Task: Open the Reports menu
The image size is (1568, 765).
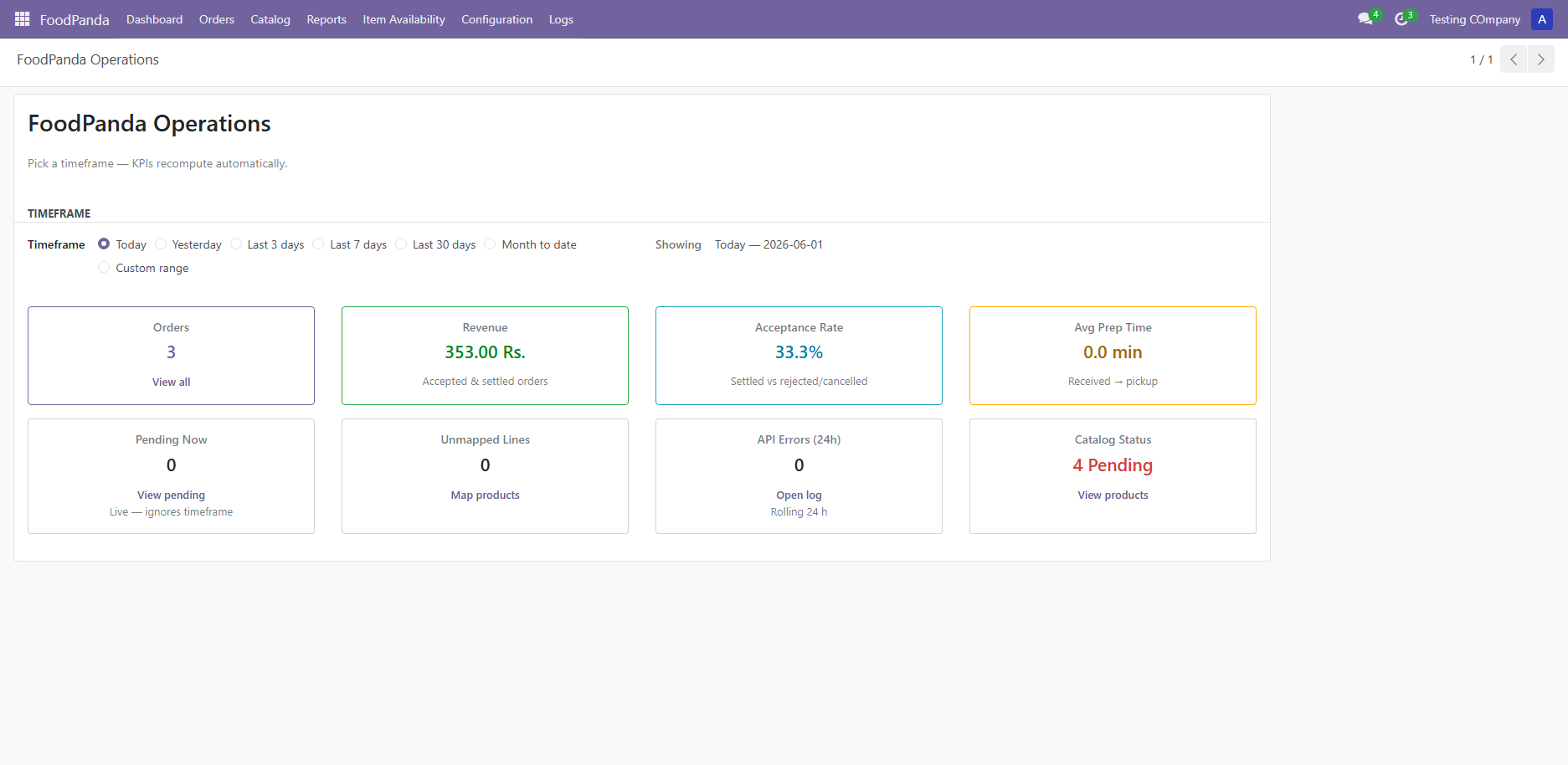Action: 326,19
